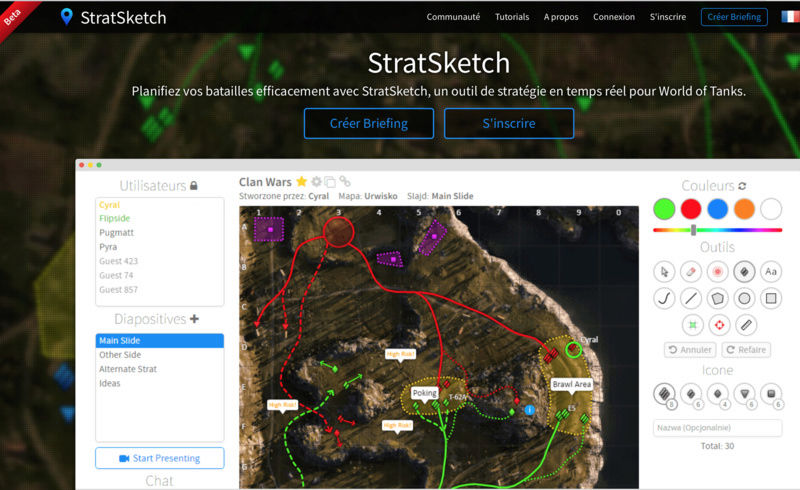Refresh colors next to Couleurs
The width and height of the screenshot is (800, 490).
pyautogui.click(x=742, y=186)
